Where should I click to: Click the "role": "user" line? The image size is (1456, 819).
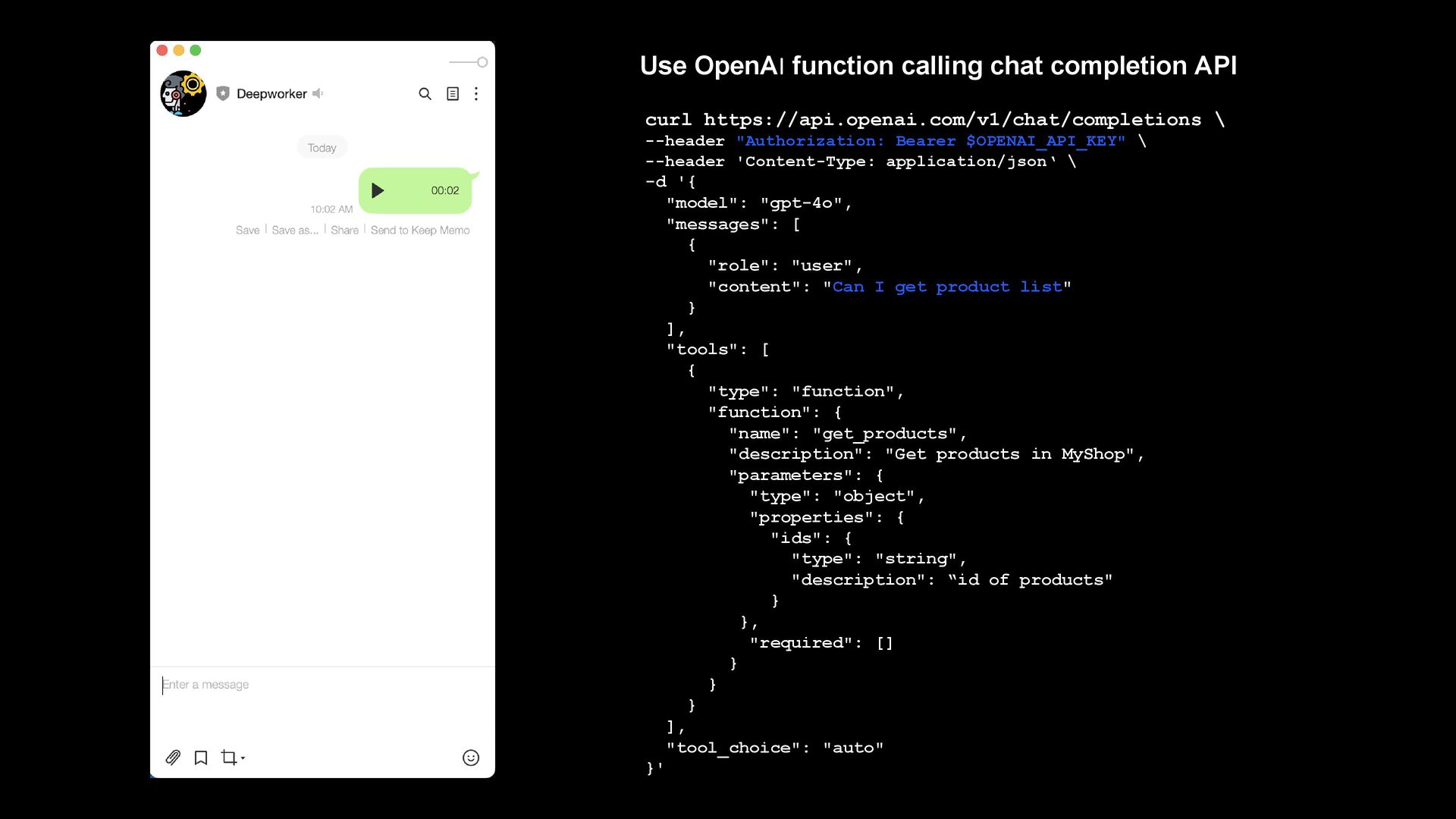pos(786,266)
